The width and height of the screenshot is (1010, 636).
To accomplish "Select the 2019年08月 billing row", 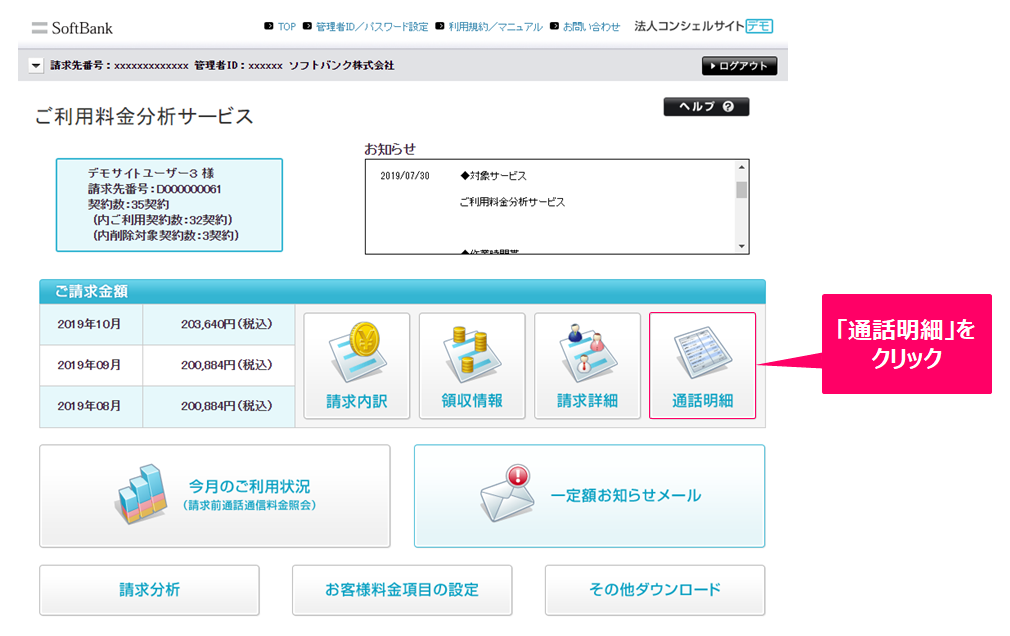I will [x=167, y=406].
